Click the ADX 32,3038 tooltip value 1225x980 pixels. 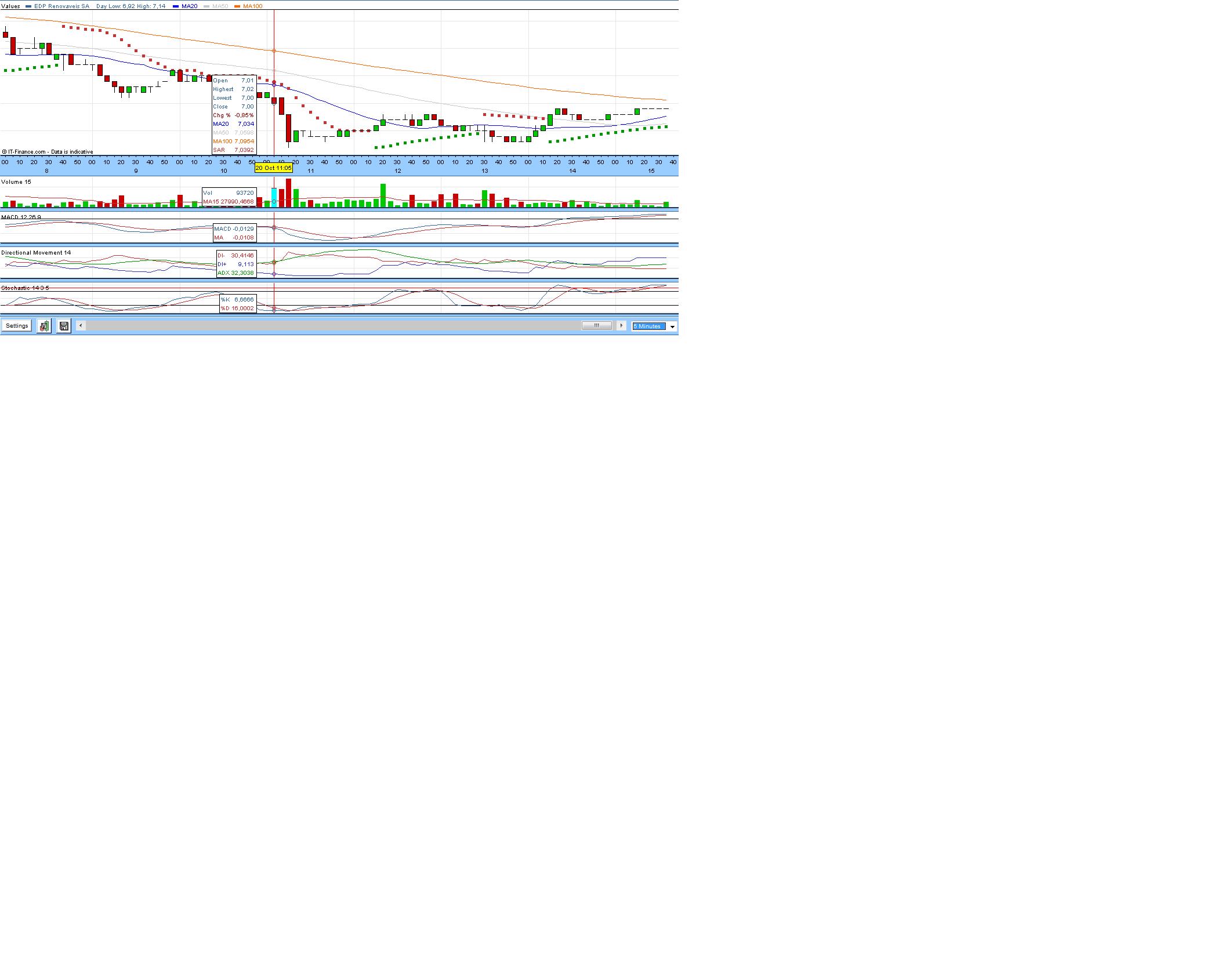pos(236,273)
